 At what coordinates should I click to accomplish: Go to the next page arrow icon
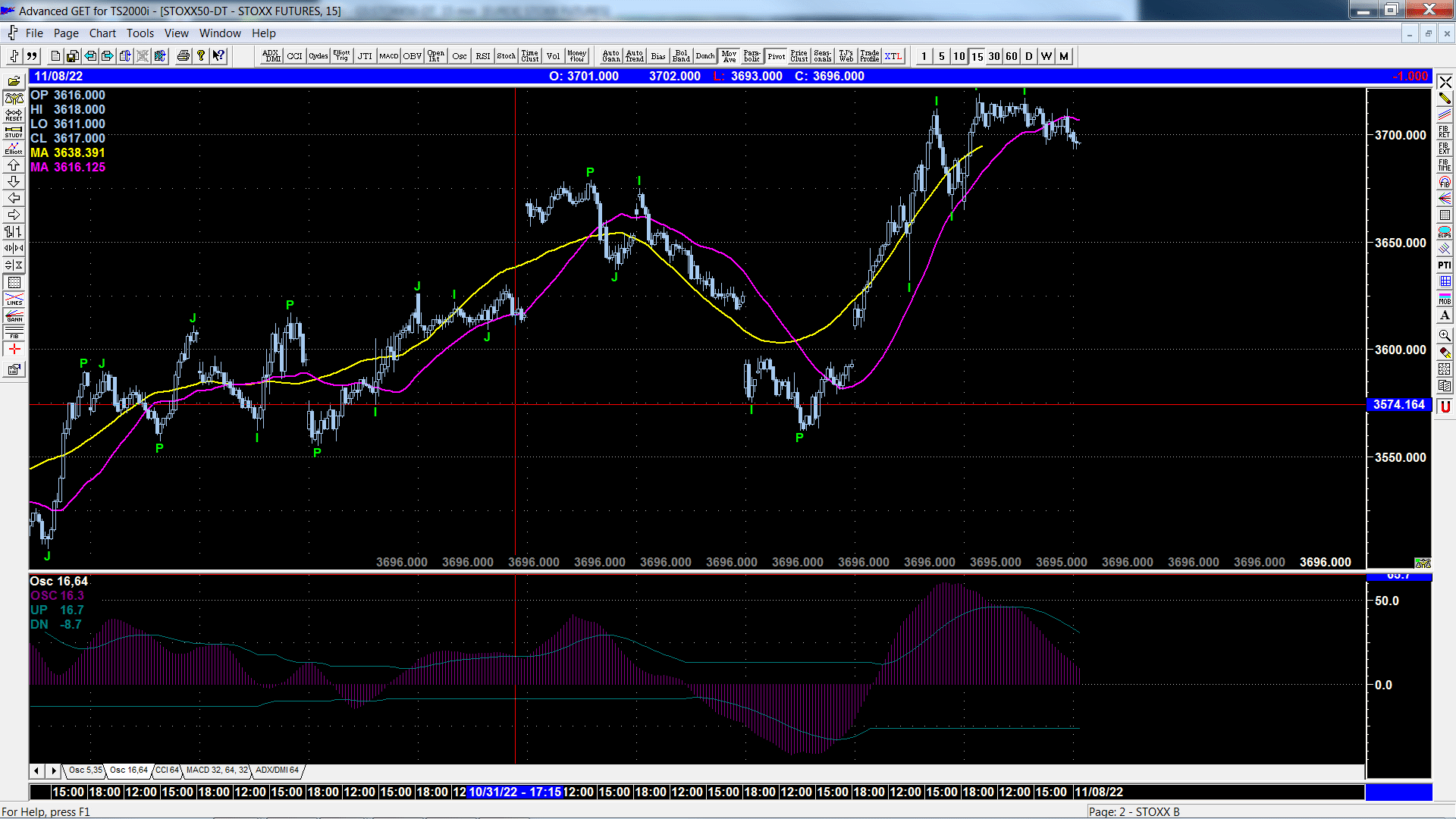(108, 56)
